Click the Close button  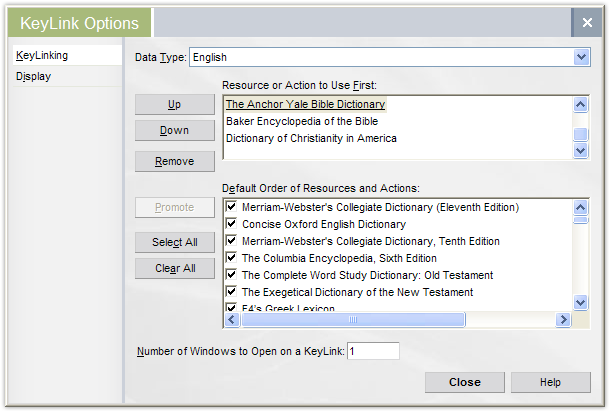(465, 382)
